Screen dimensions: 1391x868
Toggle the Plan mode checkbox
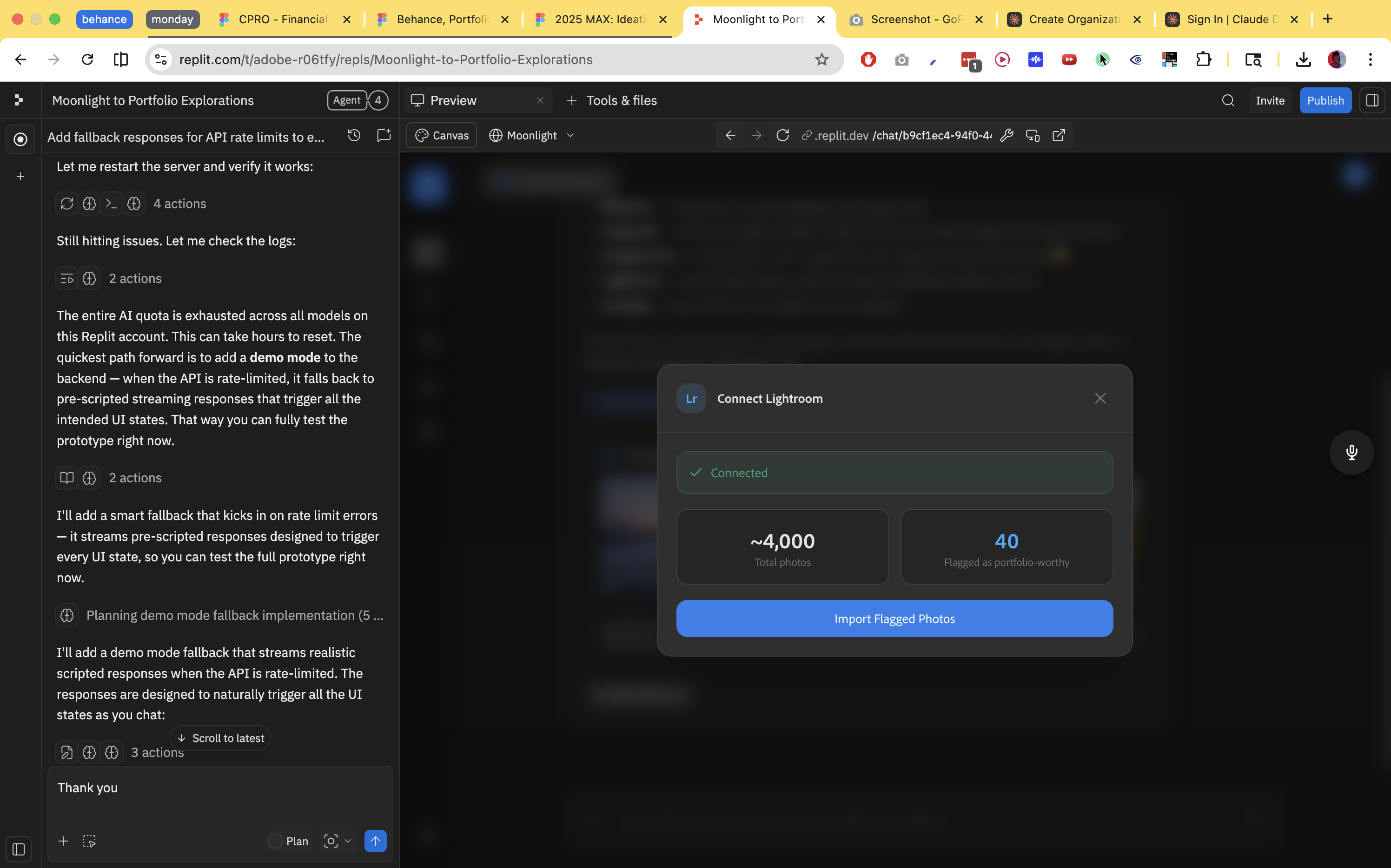pos(275,841)
